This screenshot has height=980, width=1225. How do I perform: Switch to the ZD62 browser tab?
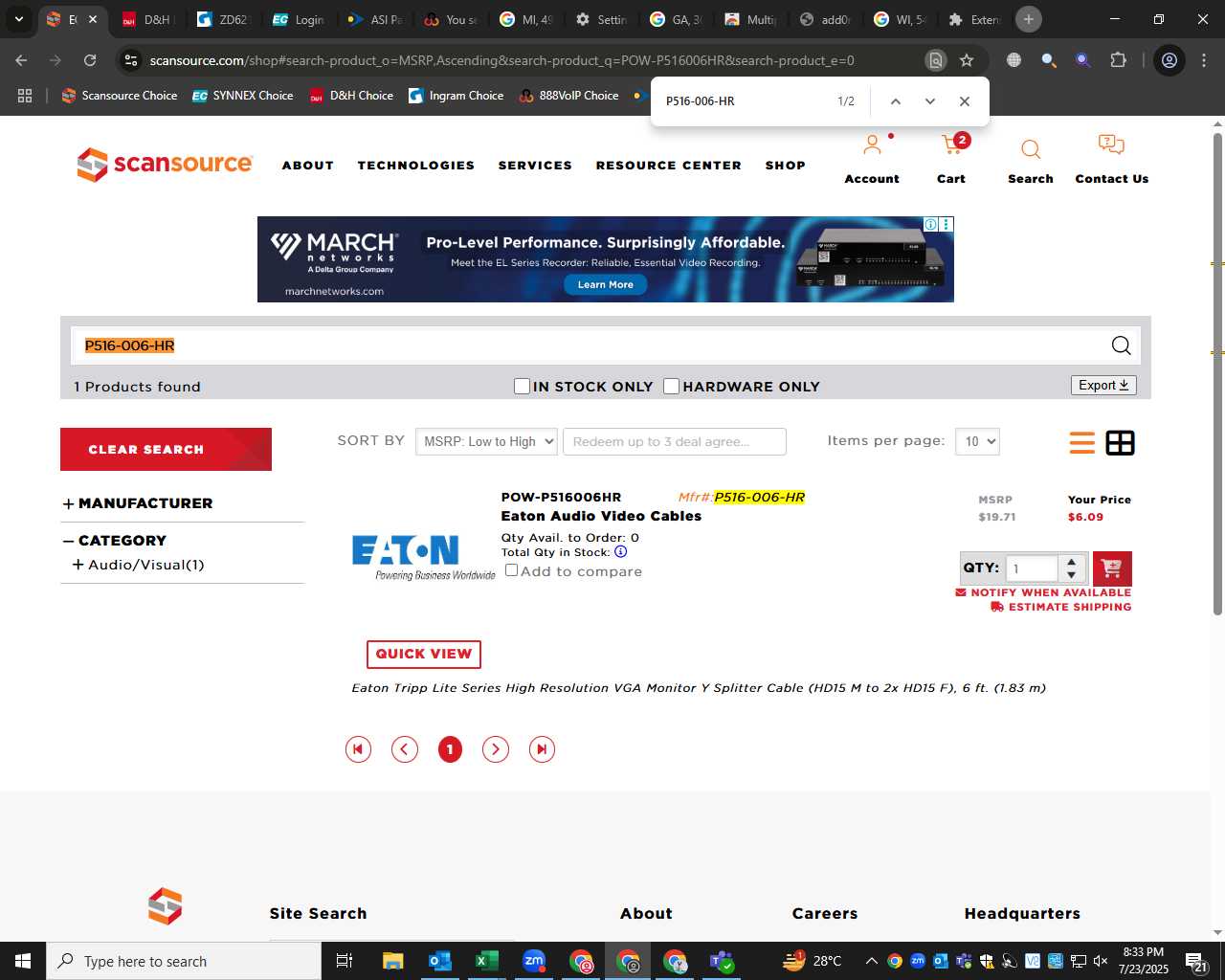pyautogui.click(x=224, y=19)
